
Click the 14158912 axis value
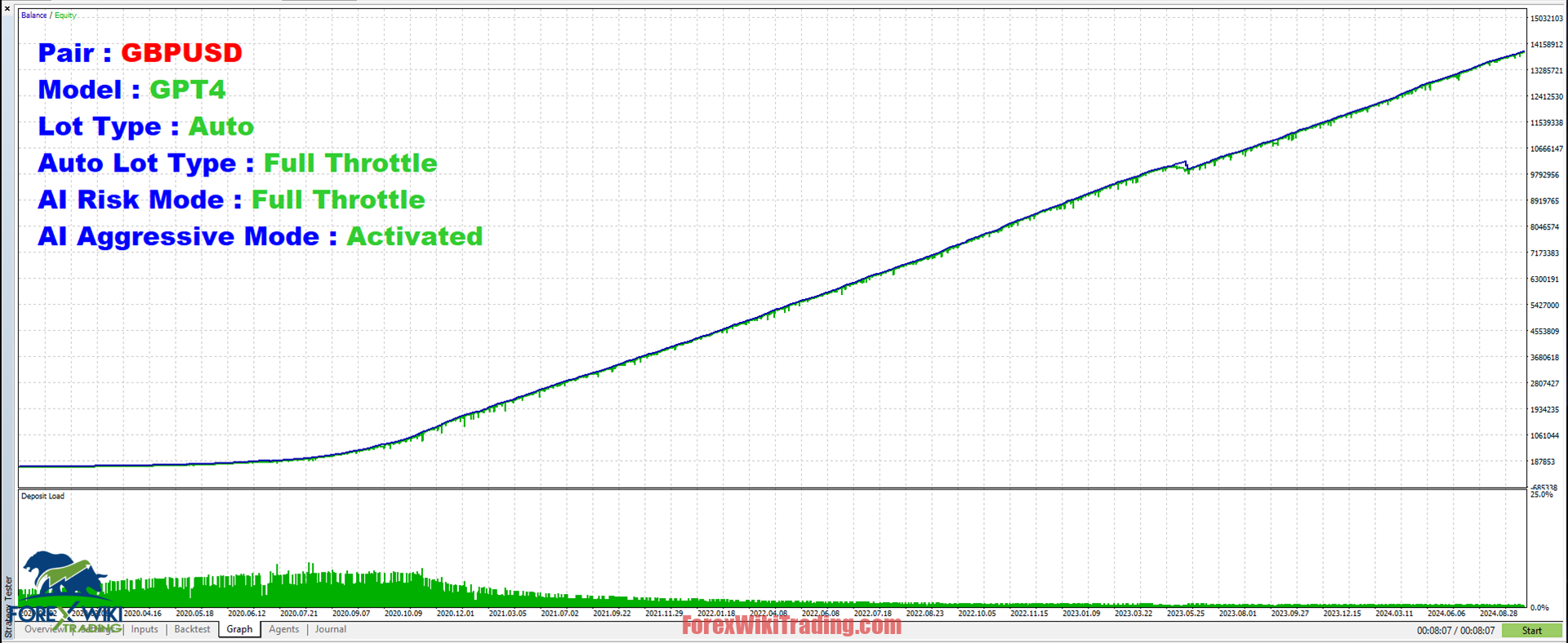1546,45
